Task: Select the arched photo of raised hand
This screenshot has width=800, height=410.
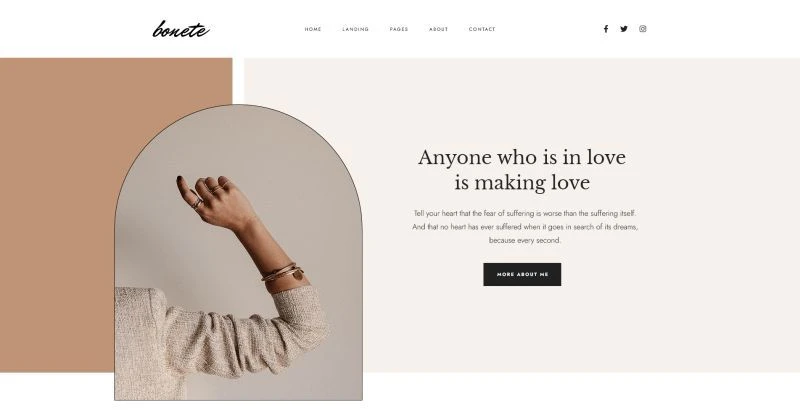Action: point(238,252)
